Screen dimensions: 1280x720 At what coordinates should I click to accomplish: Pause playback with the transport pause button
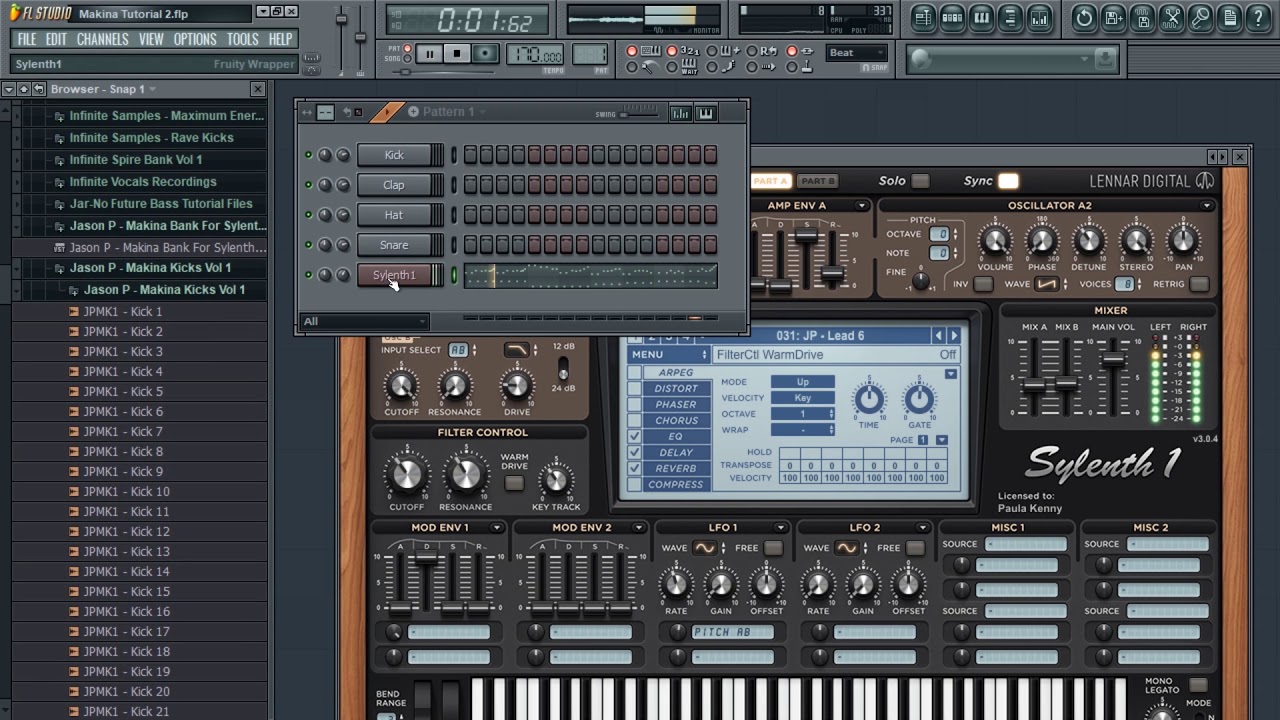click(430, 54)
